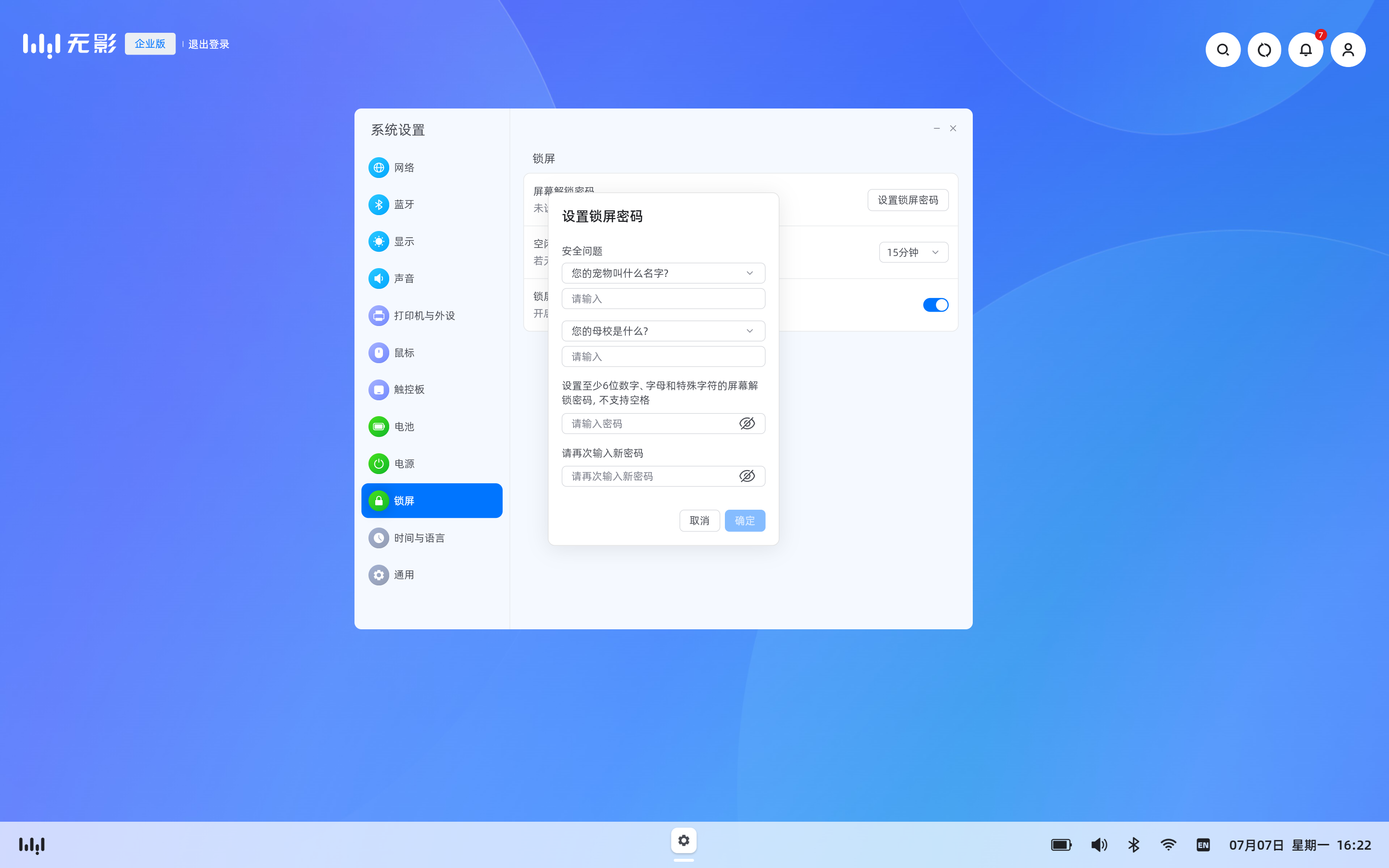Click the first security answer input field

tap(663, 299)
